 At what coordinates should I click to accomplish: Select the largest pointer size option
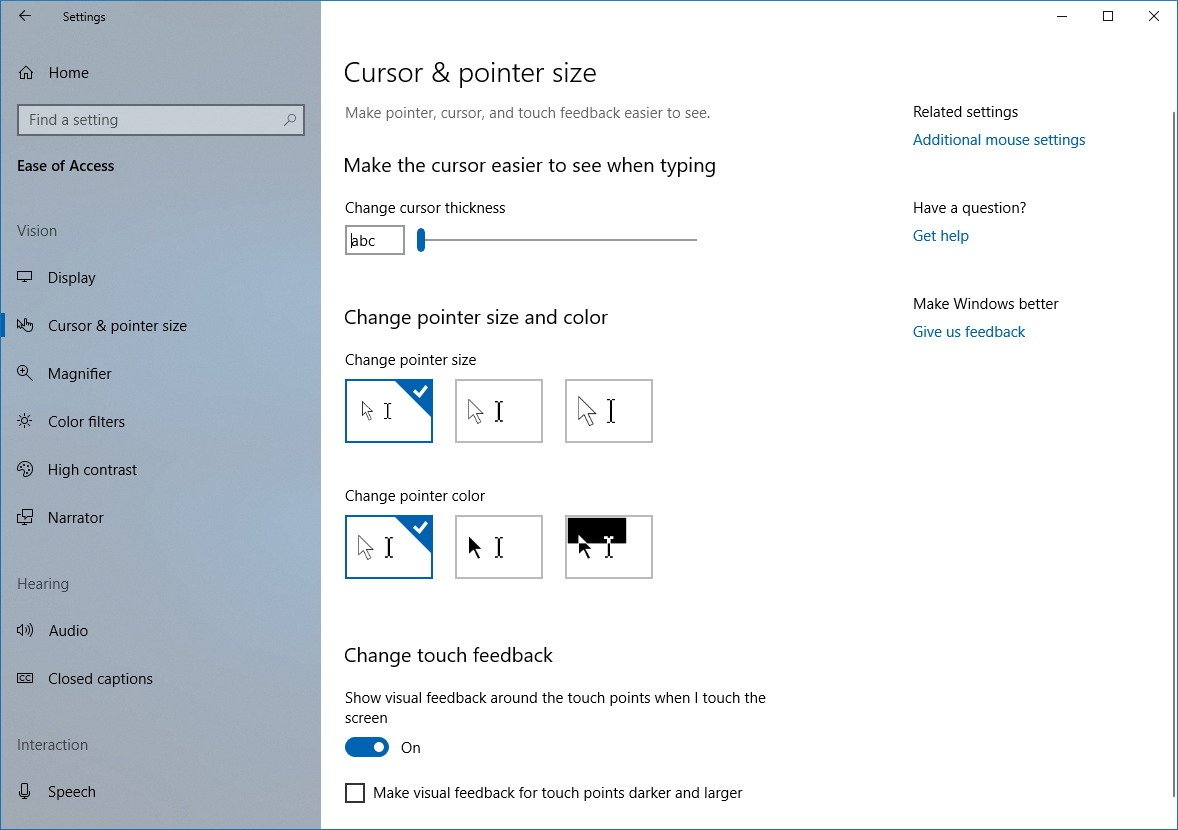[x=608, y=411]
